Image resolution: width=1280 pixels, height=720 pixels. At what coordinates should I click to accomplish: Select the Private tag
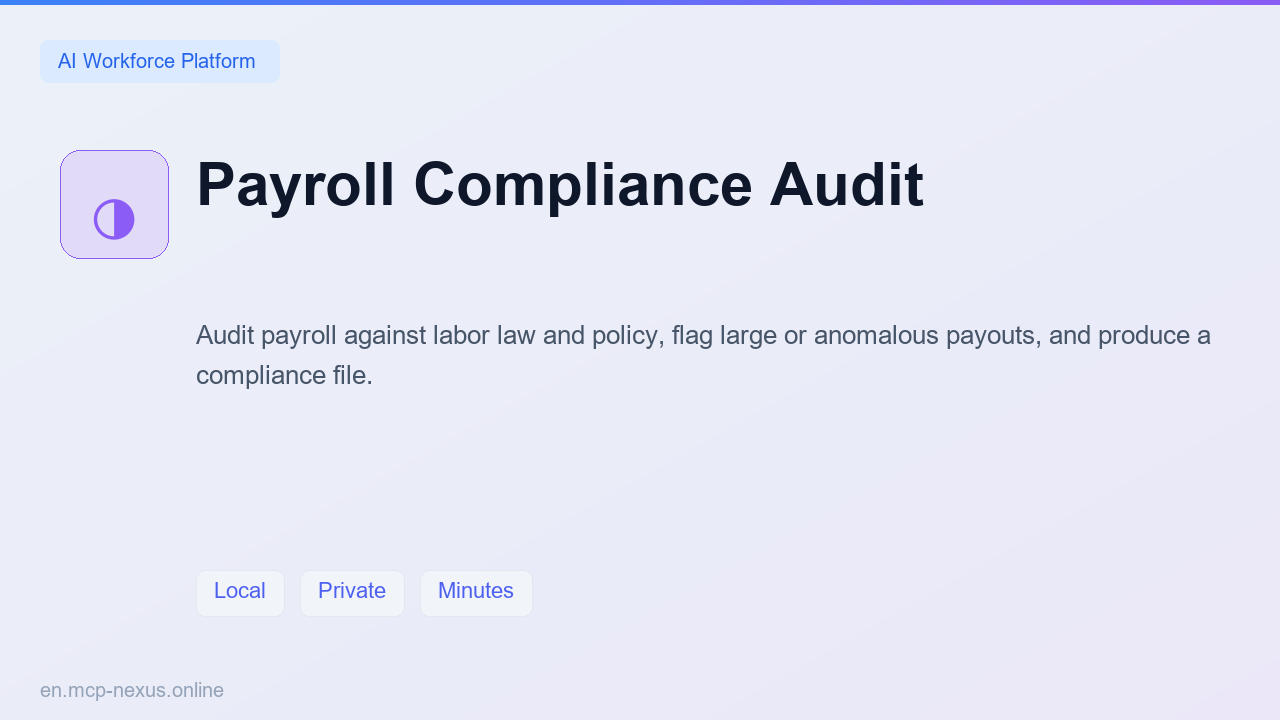(x=352, y=593)
